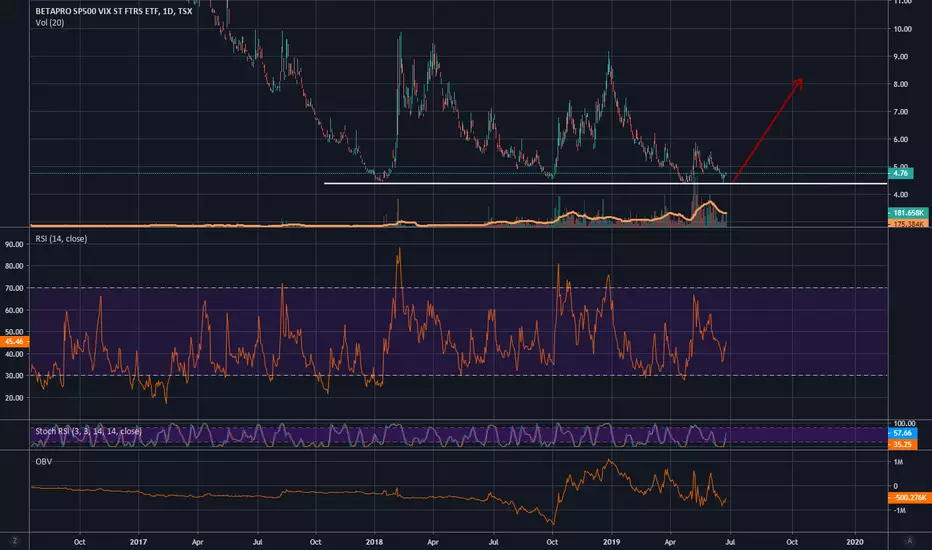The height and width of the screenshot is (550, 932).
Task: Click the 6.00 price axis label
Action: point(900,140)
